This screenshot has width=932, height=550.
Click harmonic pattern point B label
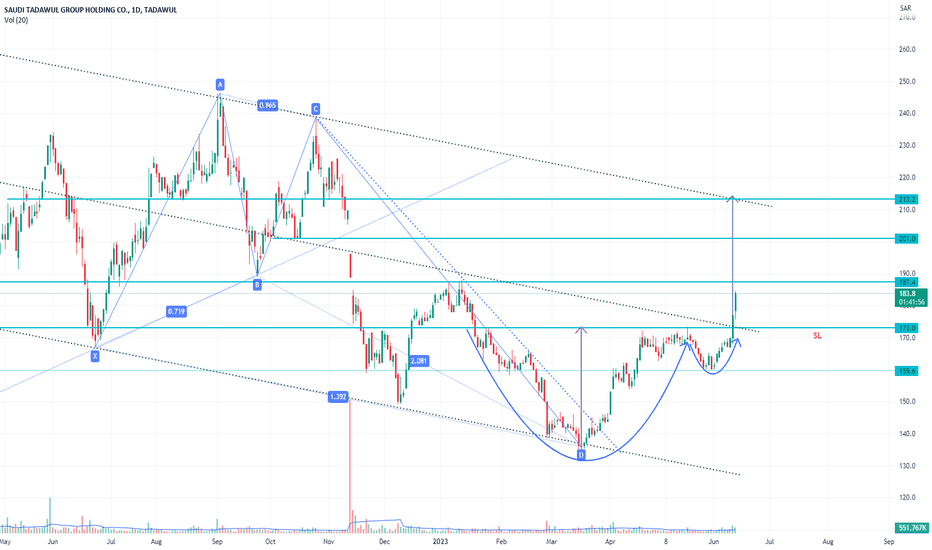click(257, 285)
